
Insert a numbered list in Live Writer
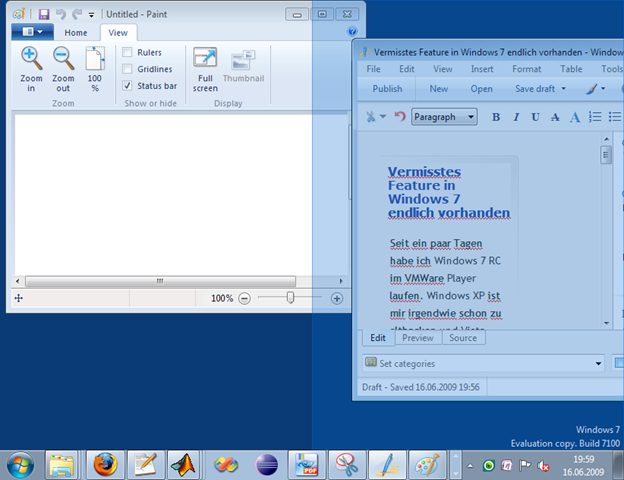[x=595, y=117]
